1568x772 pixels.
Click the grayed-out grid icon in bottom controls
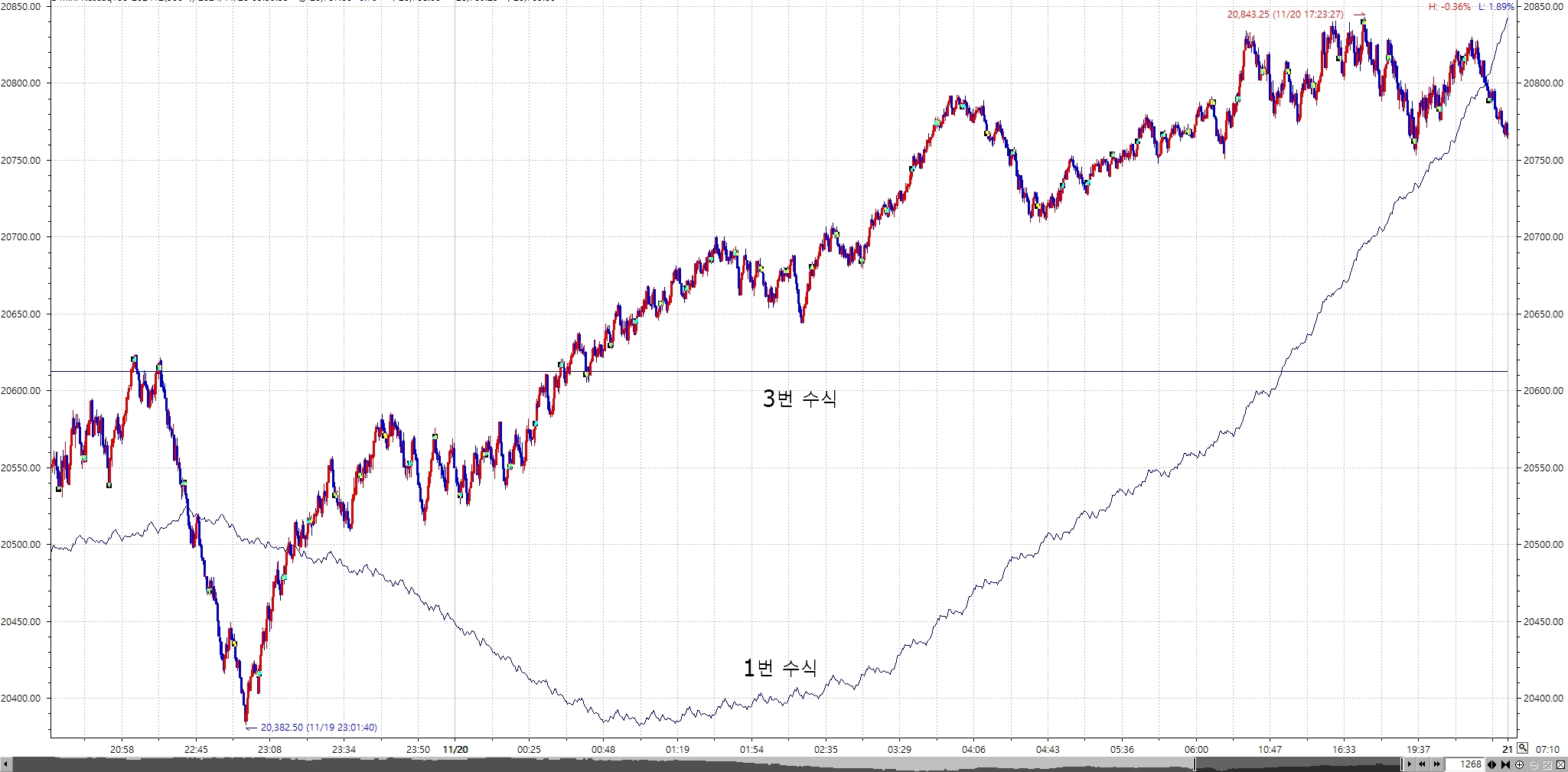[x=1547, y=764]
